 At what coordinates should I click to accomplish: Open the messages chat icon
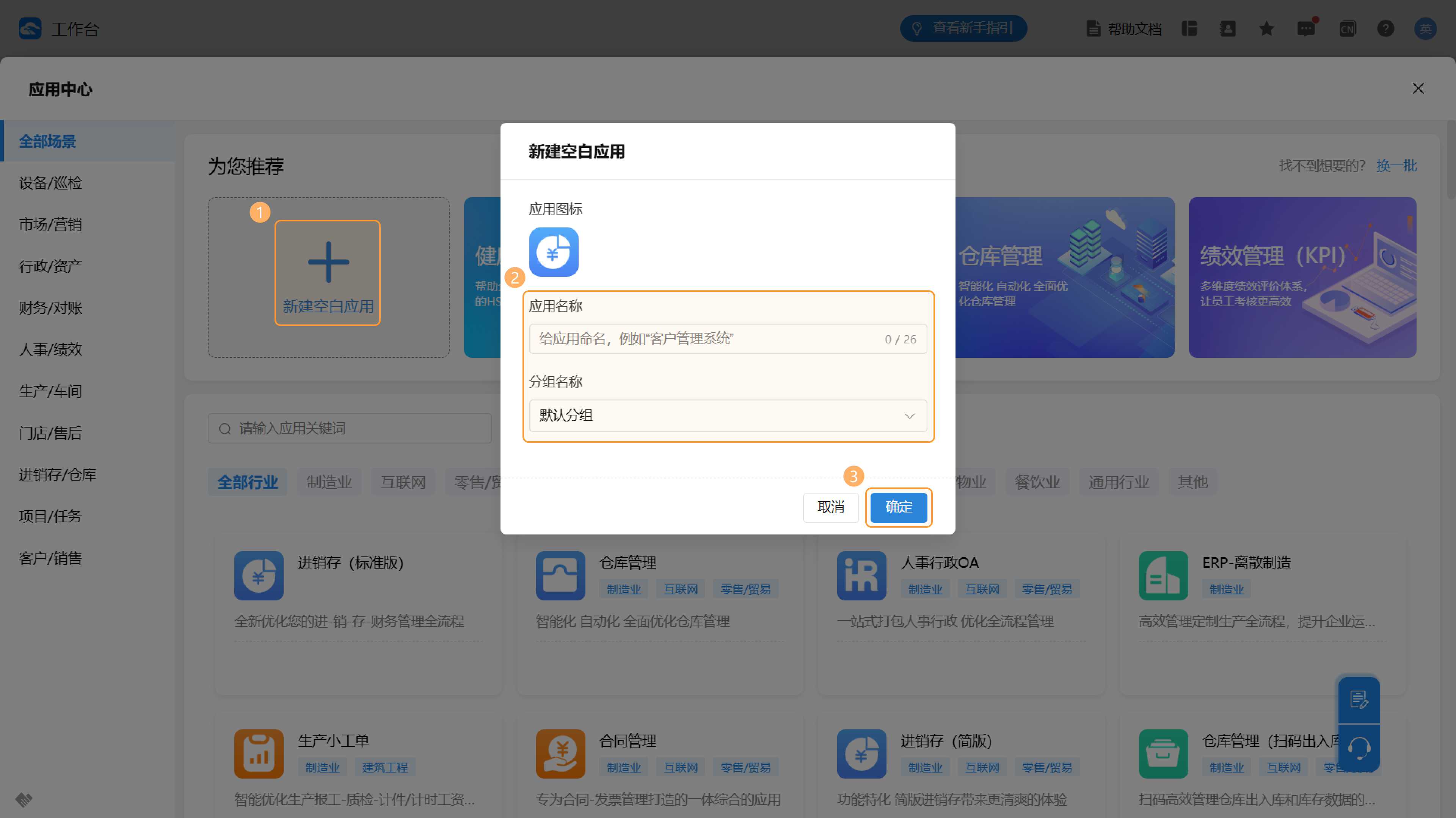tap(1306, 28)
